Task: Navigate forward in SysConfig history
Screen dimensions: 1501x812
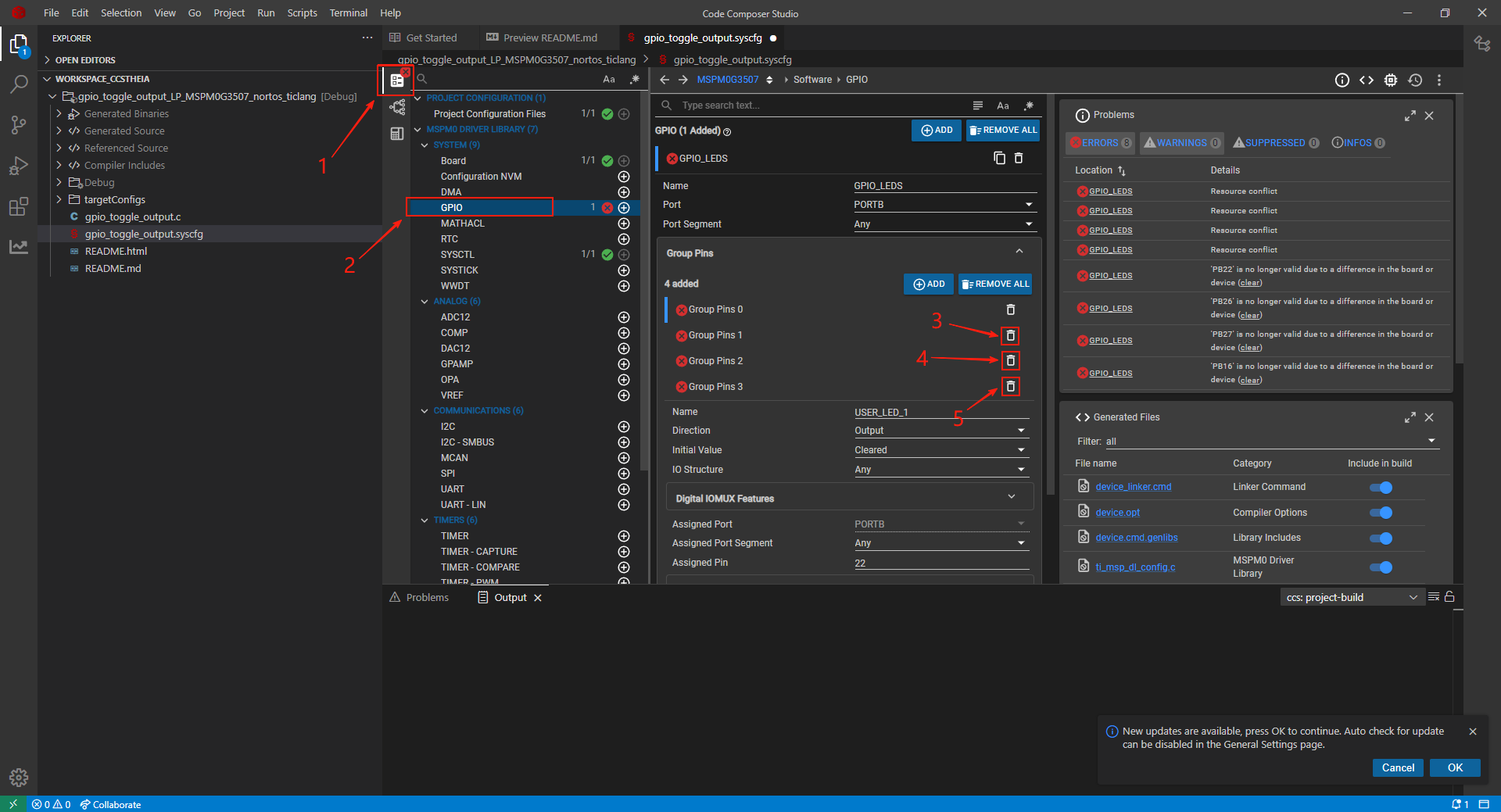Action: [683, 80]
